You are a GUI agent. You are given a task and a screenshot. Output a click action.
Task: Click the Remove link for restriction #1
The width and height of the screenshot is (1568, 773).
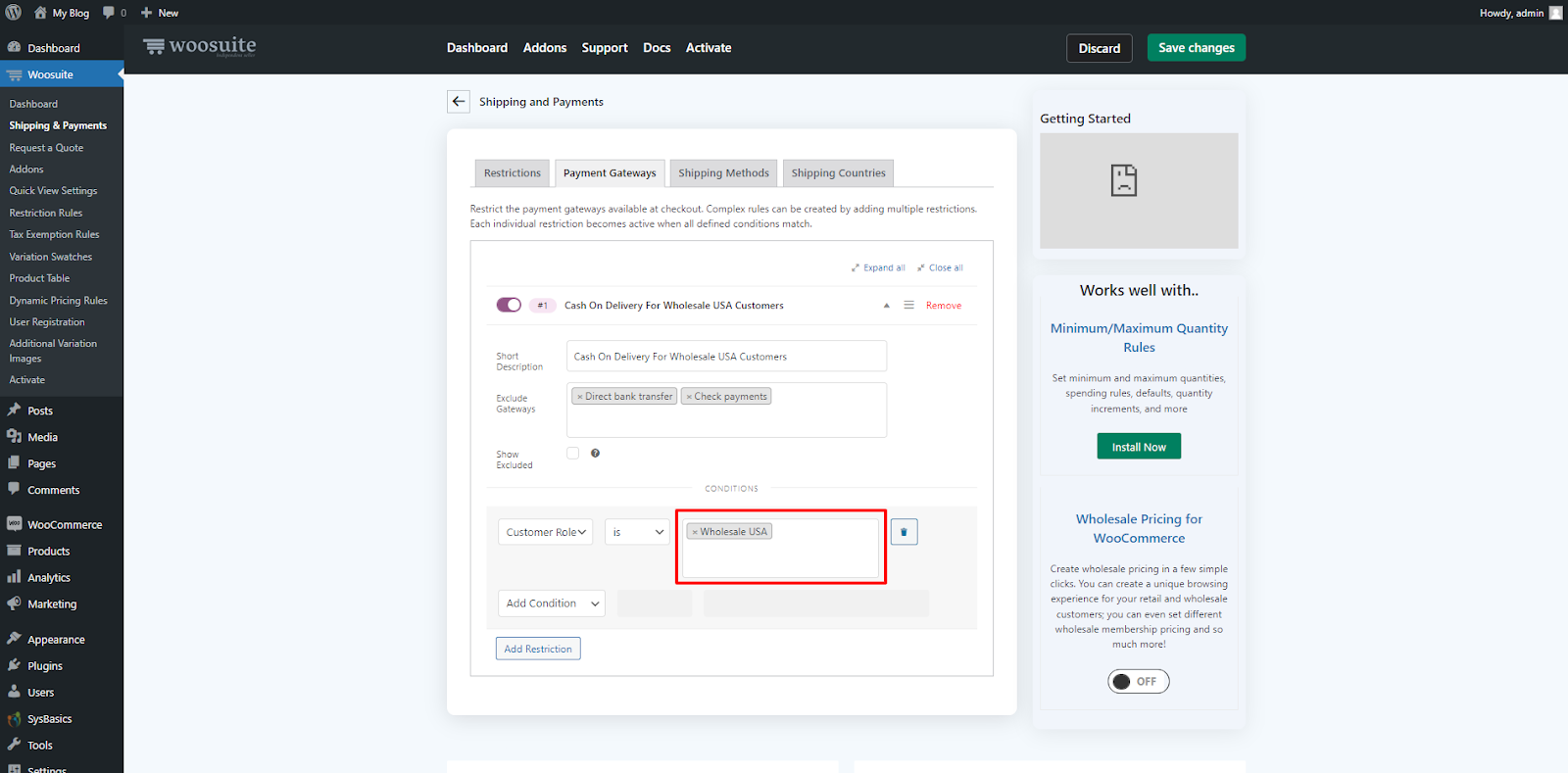click(944, 306)
